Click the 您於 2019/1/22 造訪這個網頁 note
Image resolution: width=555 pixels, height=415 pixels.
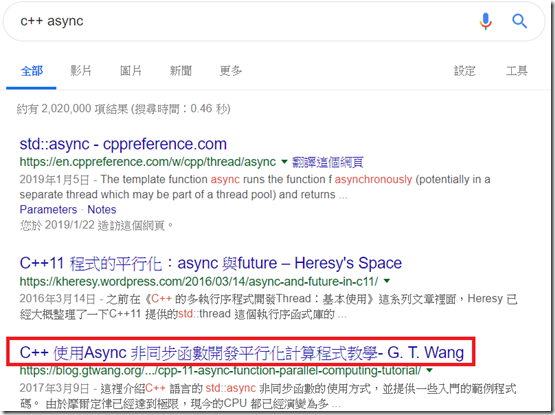[96, 225]
